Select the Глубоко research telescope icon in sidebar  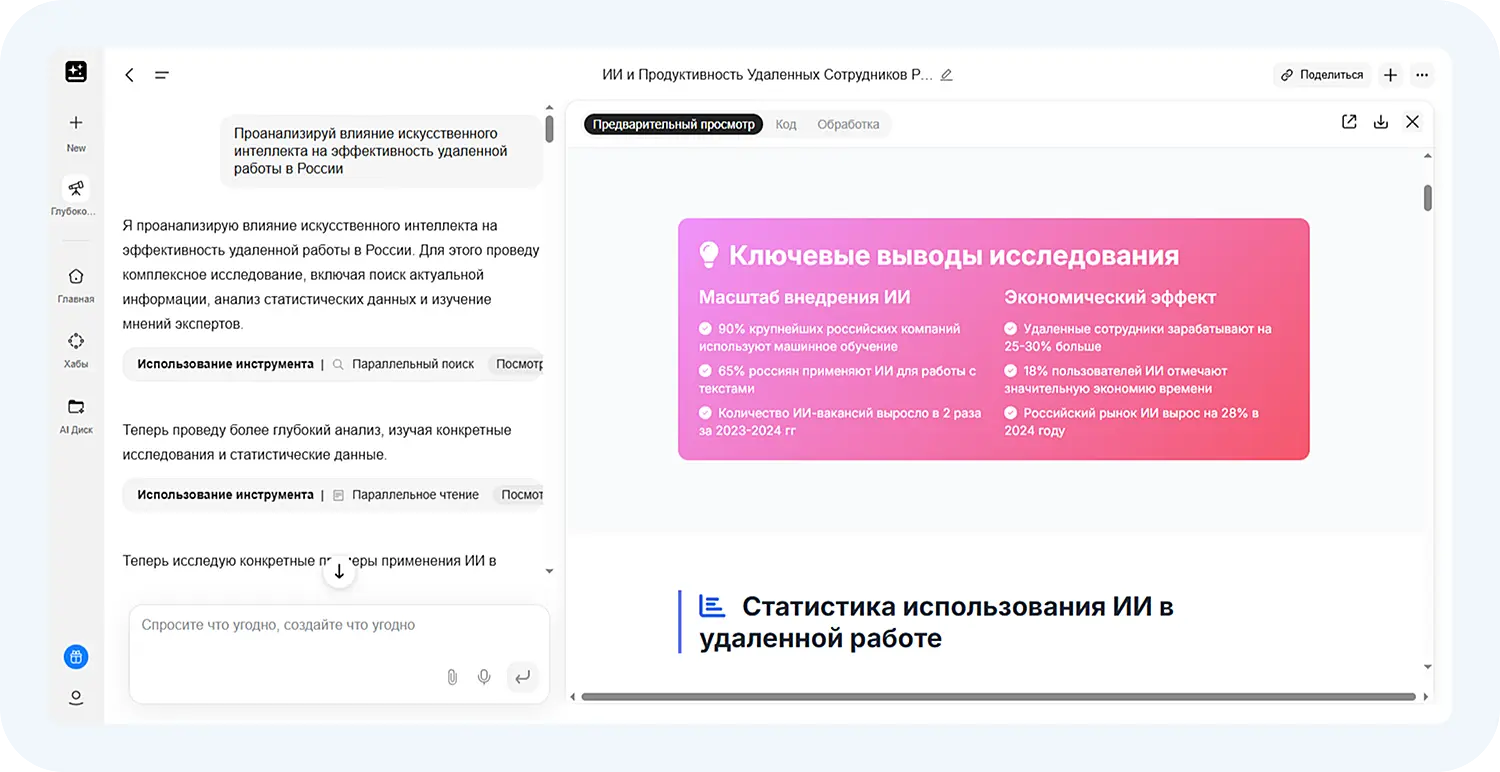[x=75, y=190]
